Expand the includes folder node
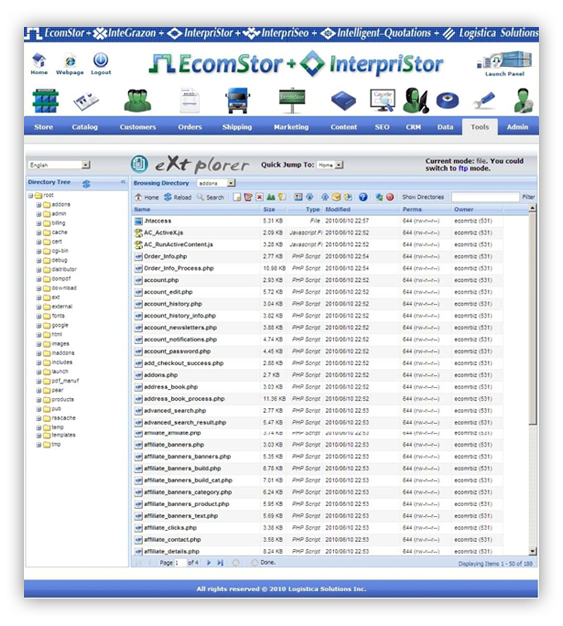The image size is (563, 626). (39, 363)
